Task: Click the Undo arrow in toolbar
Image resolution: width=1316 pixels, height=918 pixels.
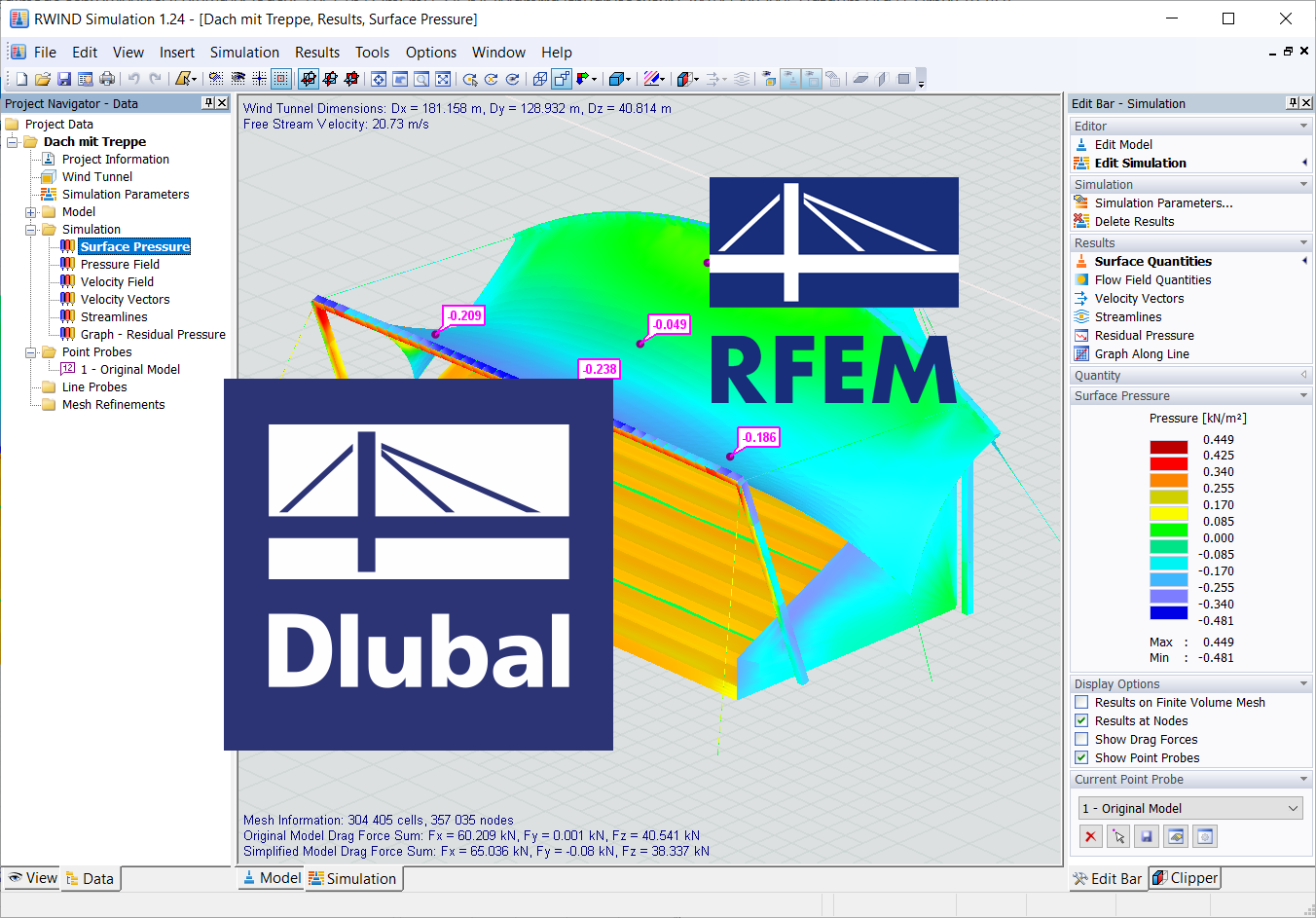Action: tap(134, 79)
